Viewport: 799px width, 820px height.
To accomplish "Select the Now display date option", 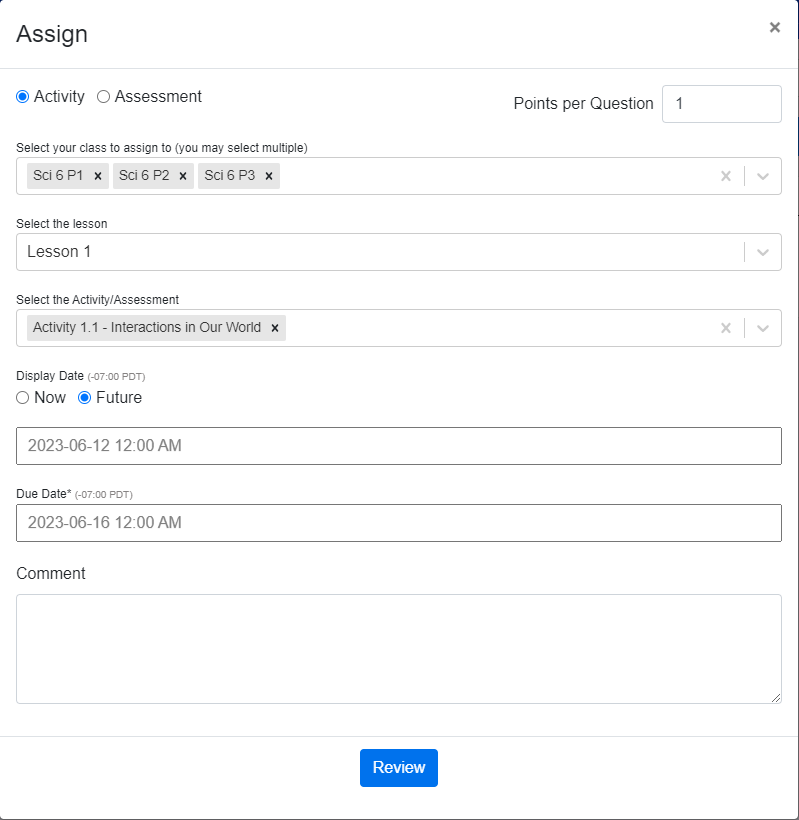I will [21, 397].
